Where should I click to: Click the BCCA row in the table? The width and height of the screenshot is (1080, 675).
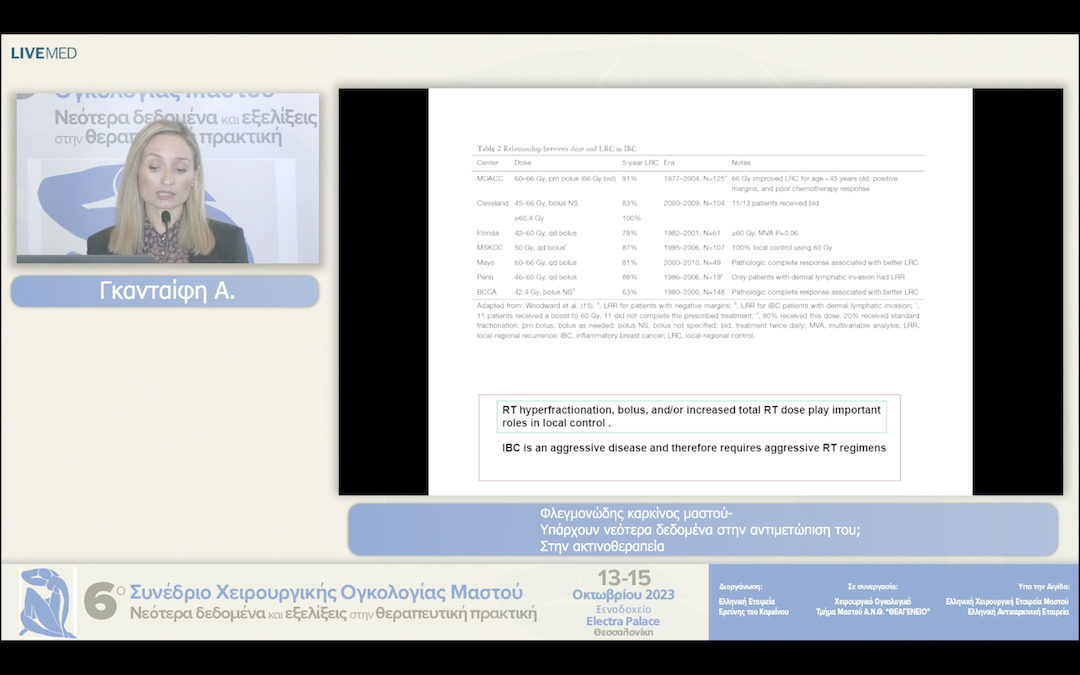point(698,291)
